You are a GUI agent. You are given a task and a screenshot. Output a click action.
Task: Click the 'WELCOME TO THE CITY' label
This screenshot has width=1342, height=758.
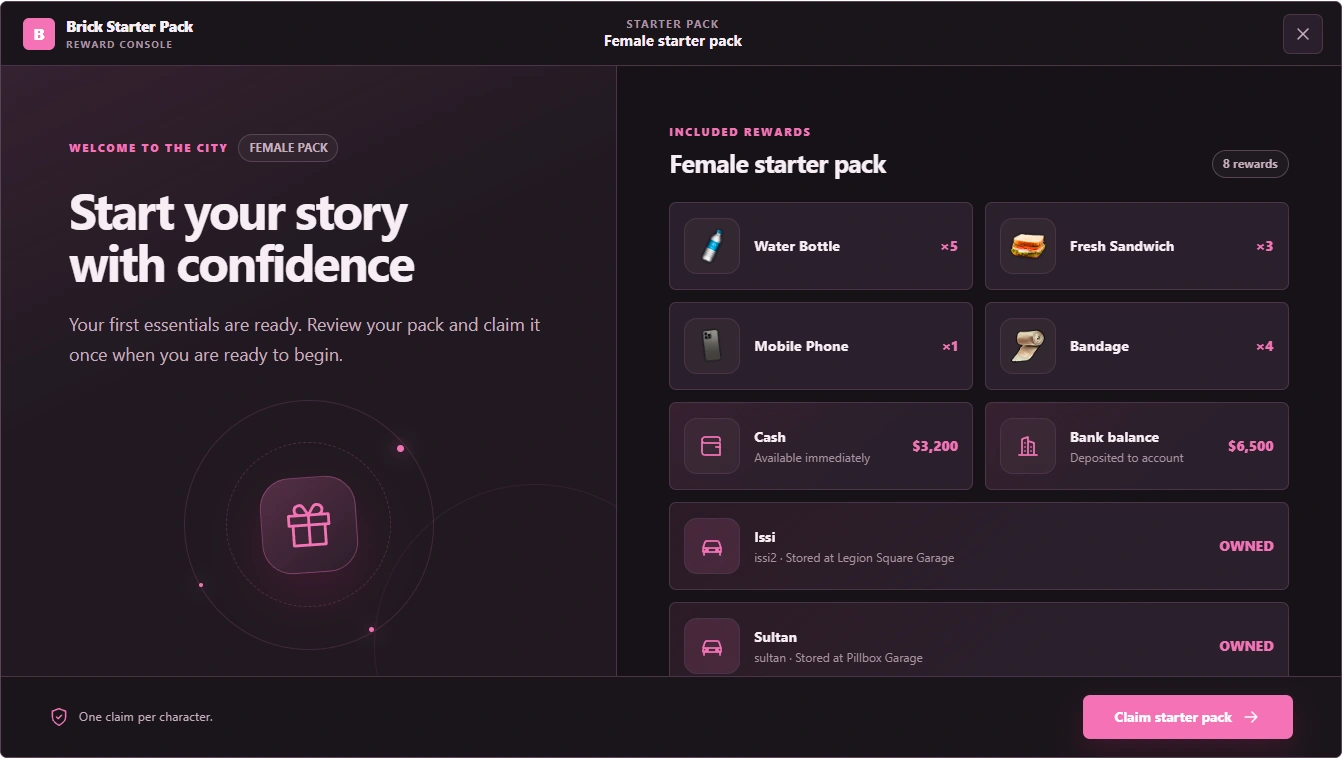[148, 148]
